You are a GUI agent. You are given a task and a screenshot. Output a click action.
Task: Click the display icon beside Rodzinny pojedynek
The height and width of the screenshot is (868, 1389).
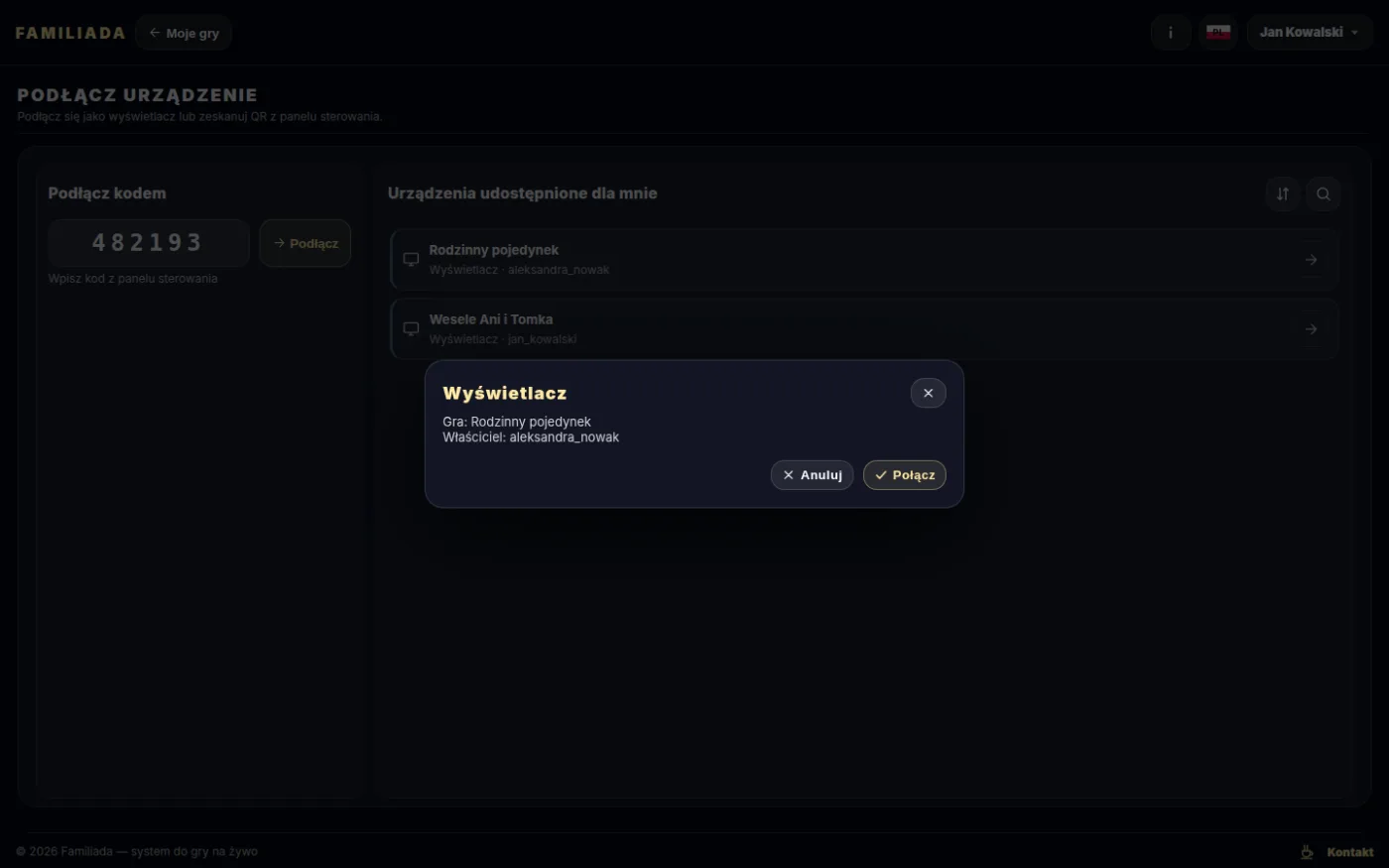tap(411, 260)
